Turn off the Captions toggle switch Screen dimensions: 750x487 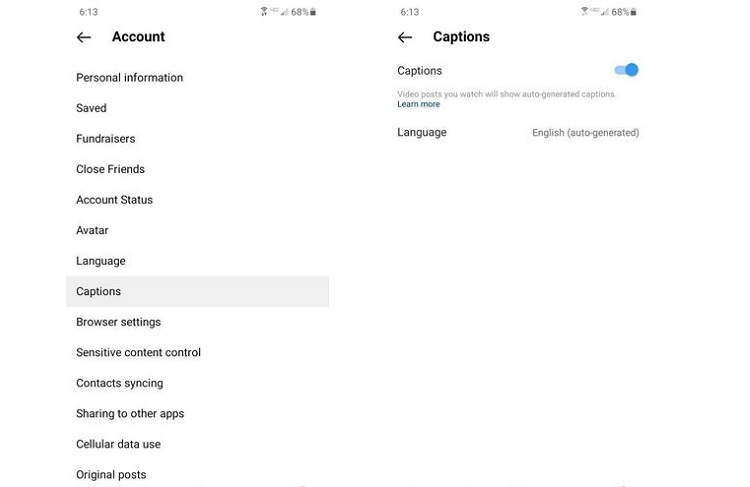(x=627, y=70)
